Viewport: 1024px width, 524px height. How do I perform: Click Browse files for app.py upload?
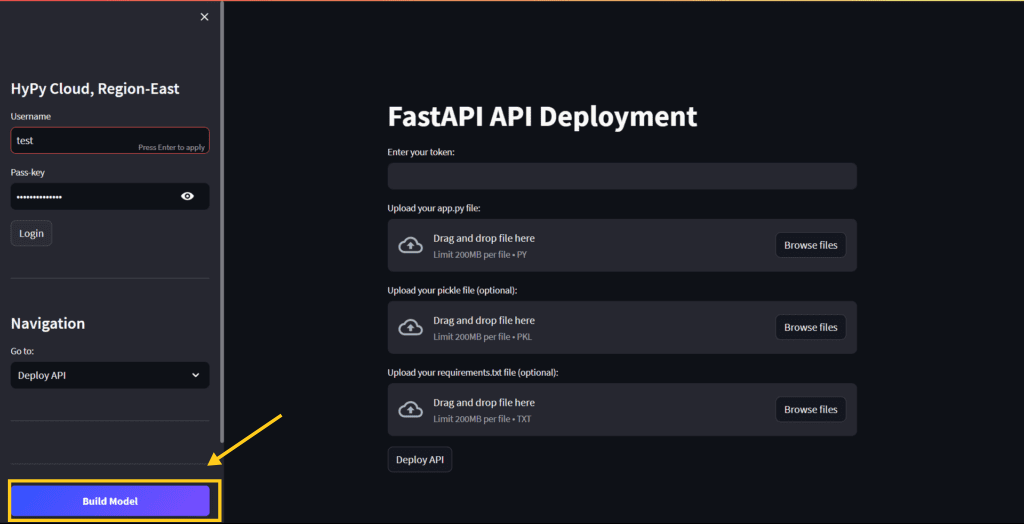tap(810, 245)
